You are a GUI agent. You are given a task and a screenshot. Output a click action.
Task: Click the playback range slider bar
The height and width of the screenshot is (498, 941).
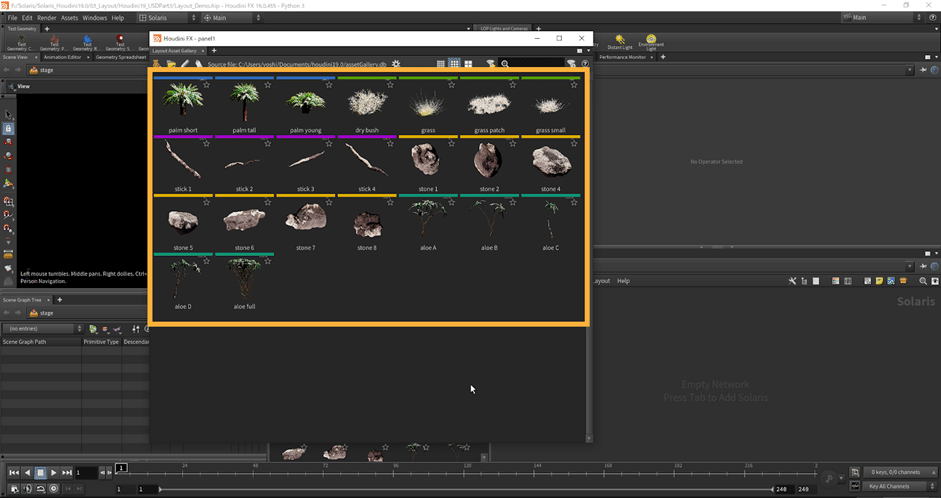466,489
